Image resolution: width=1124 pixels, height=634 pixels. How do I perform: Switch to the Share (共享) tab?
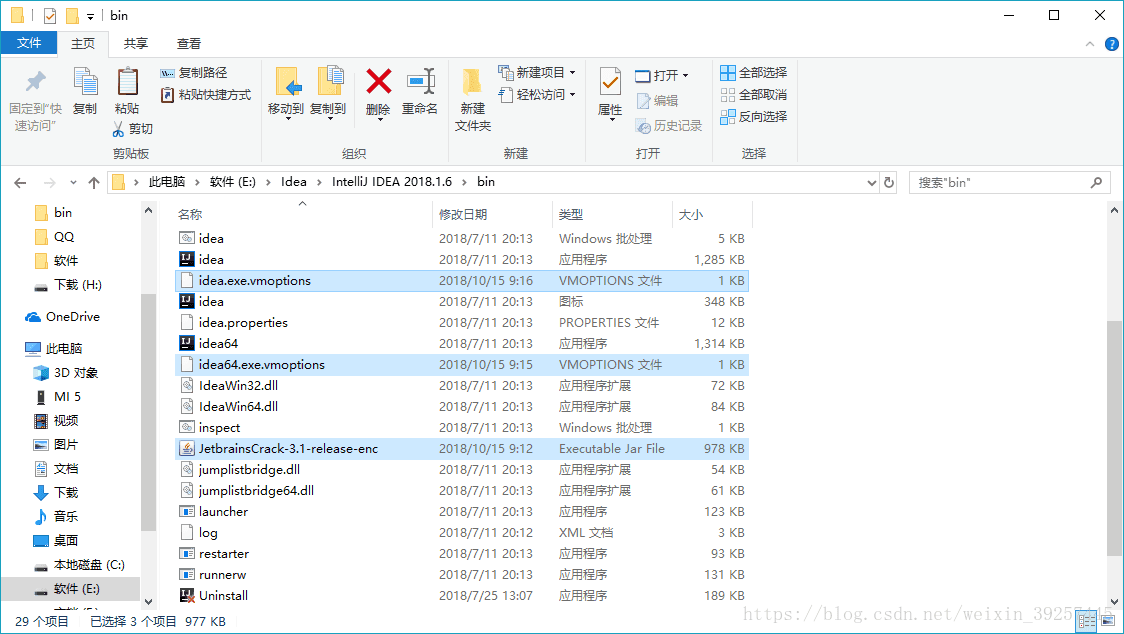[x=135, y=43]
